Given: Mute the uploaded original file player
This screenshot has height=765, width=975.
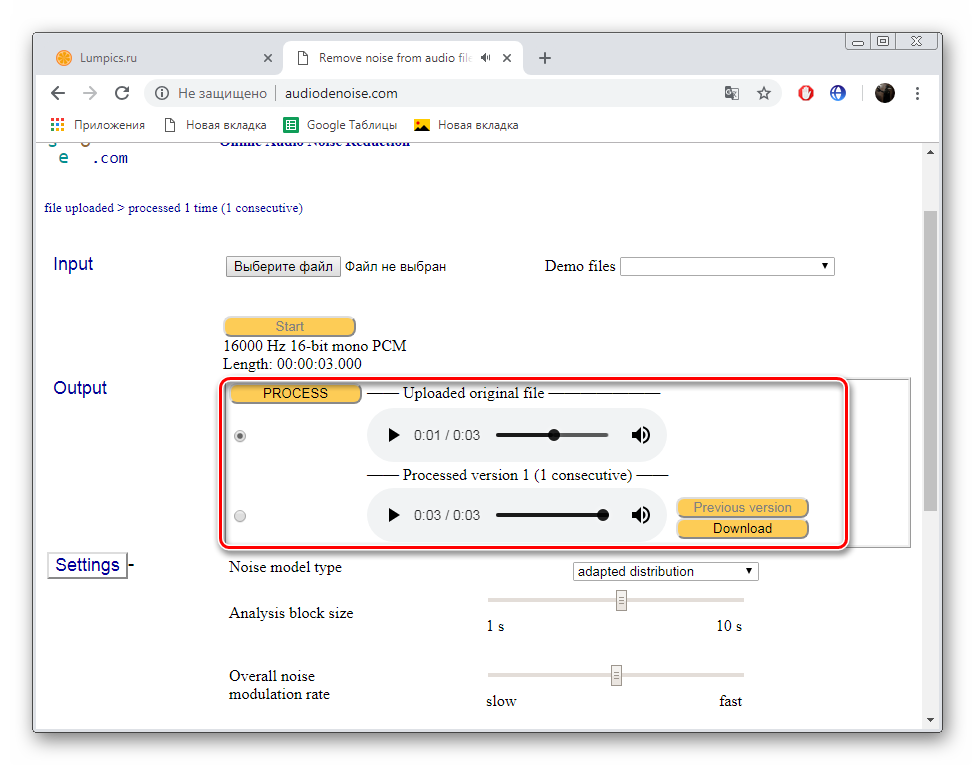Looking at the screenshot, I should point(641,435).
